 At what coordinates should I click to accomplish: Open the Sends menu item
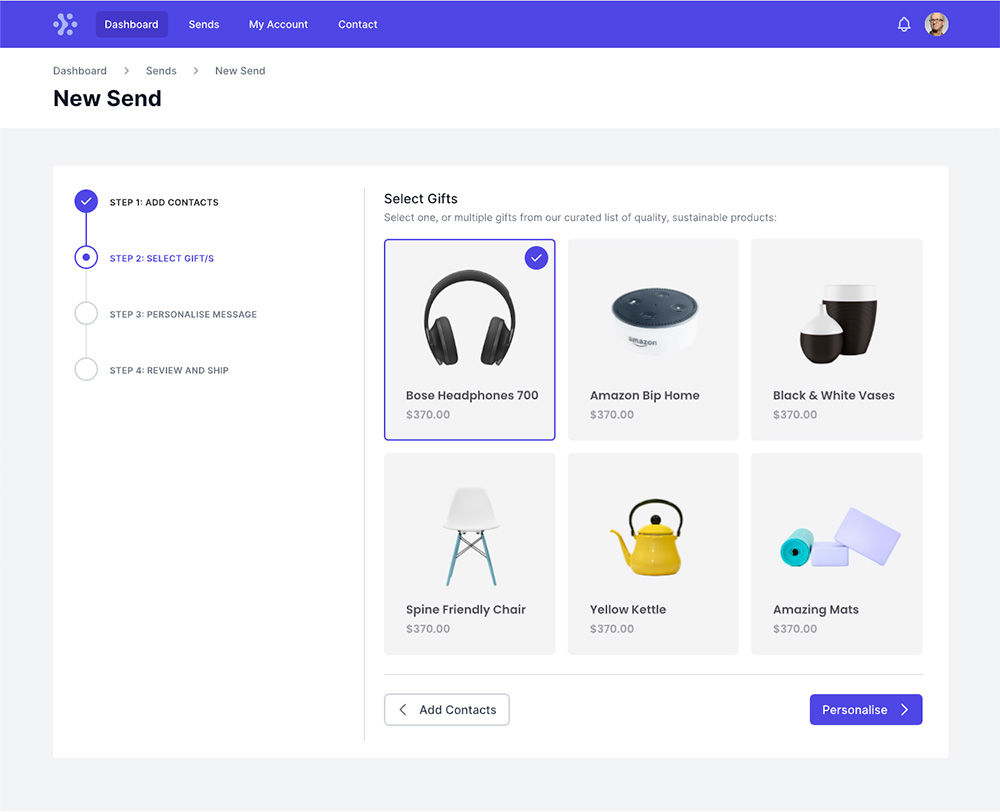coord(203,24)
